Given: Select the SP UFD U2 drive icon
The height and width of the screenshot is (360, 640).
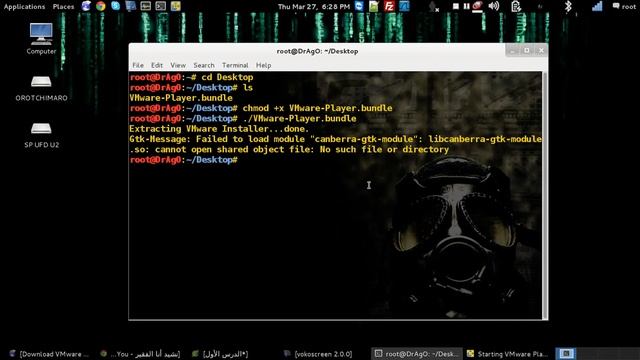Looking at the screenshot, I should tap(41, 136).
